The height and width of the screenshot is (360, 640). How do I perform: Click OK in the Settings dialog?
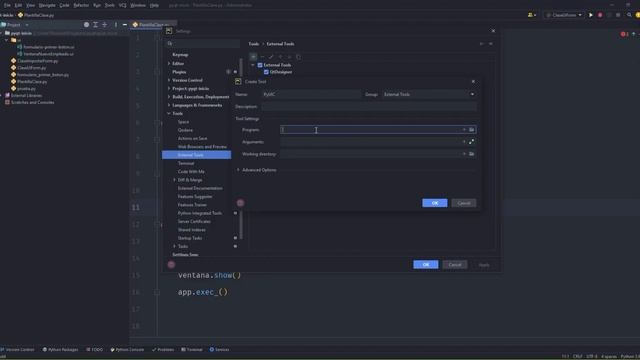click(426, 264)
